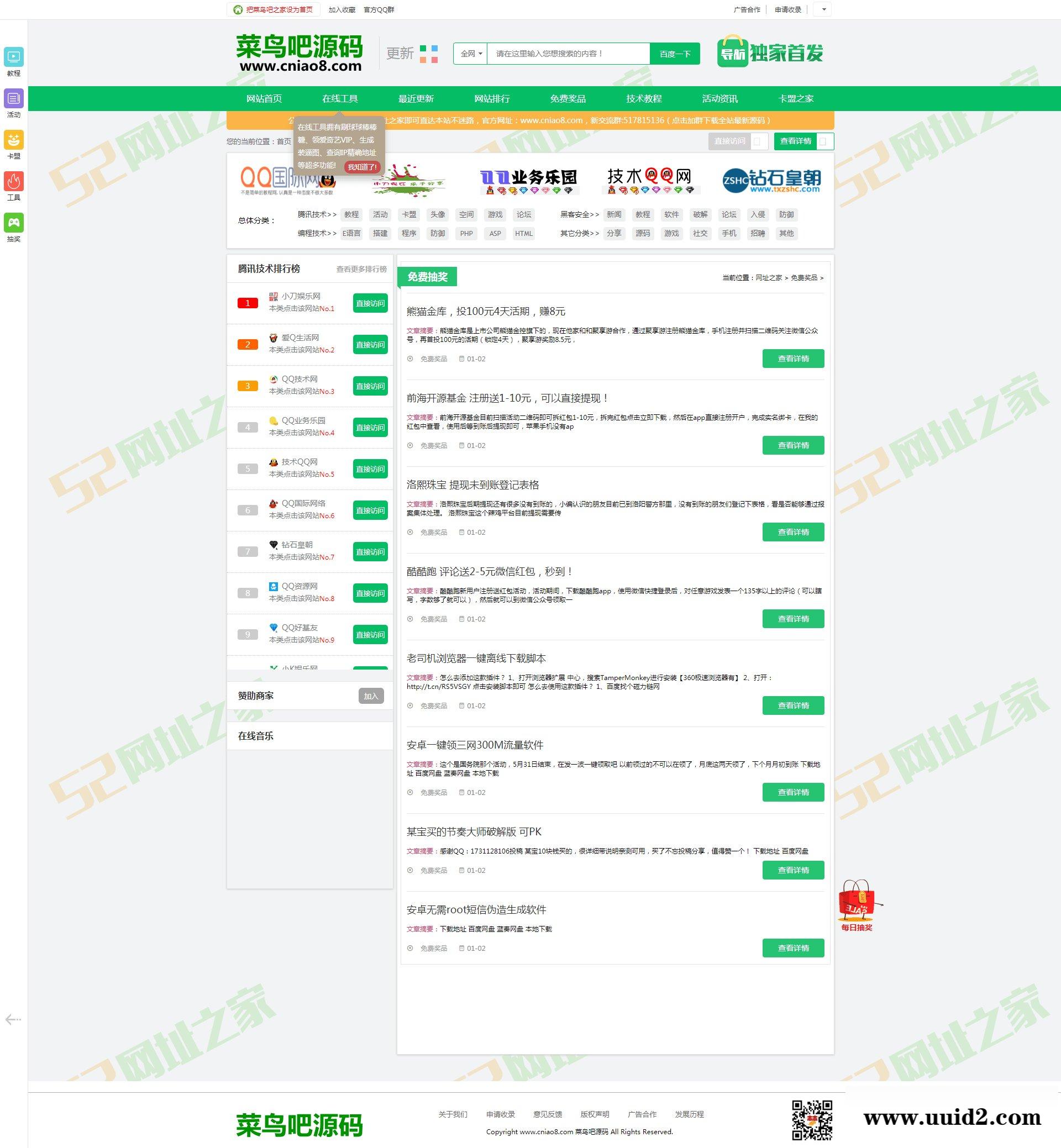Toggle the checkbox next to 直接访问
Screen dimensions: 1061x1148
click(x=760, y=141)
